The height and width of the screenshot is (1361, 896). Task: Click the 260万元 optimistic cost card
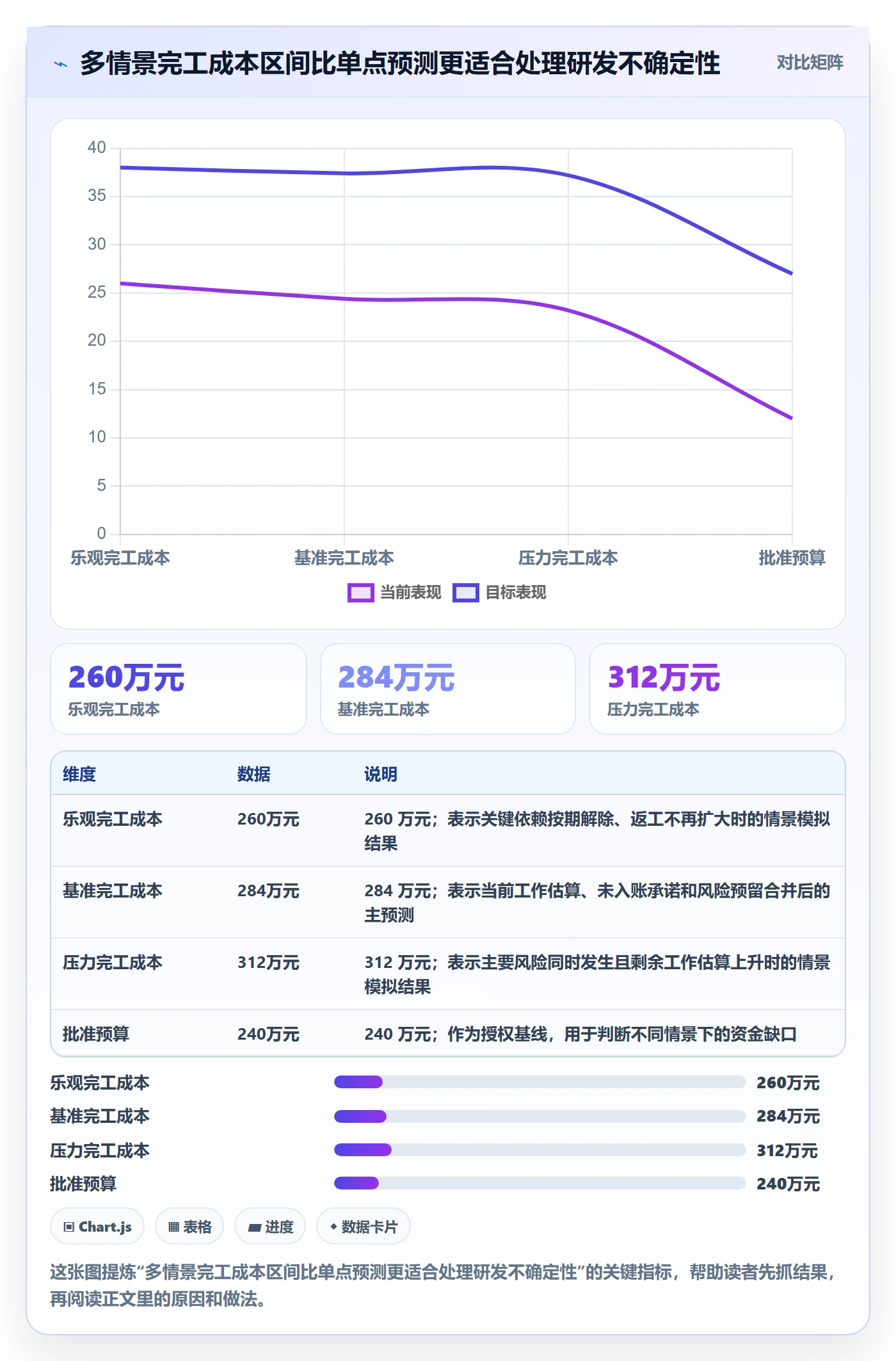point(179,689)
